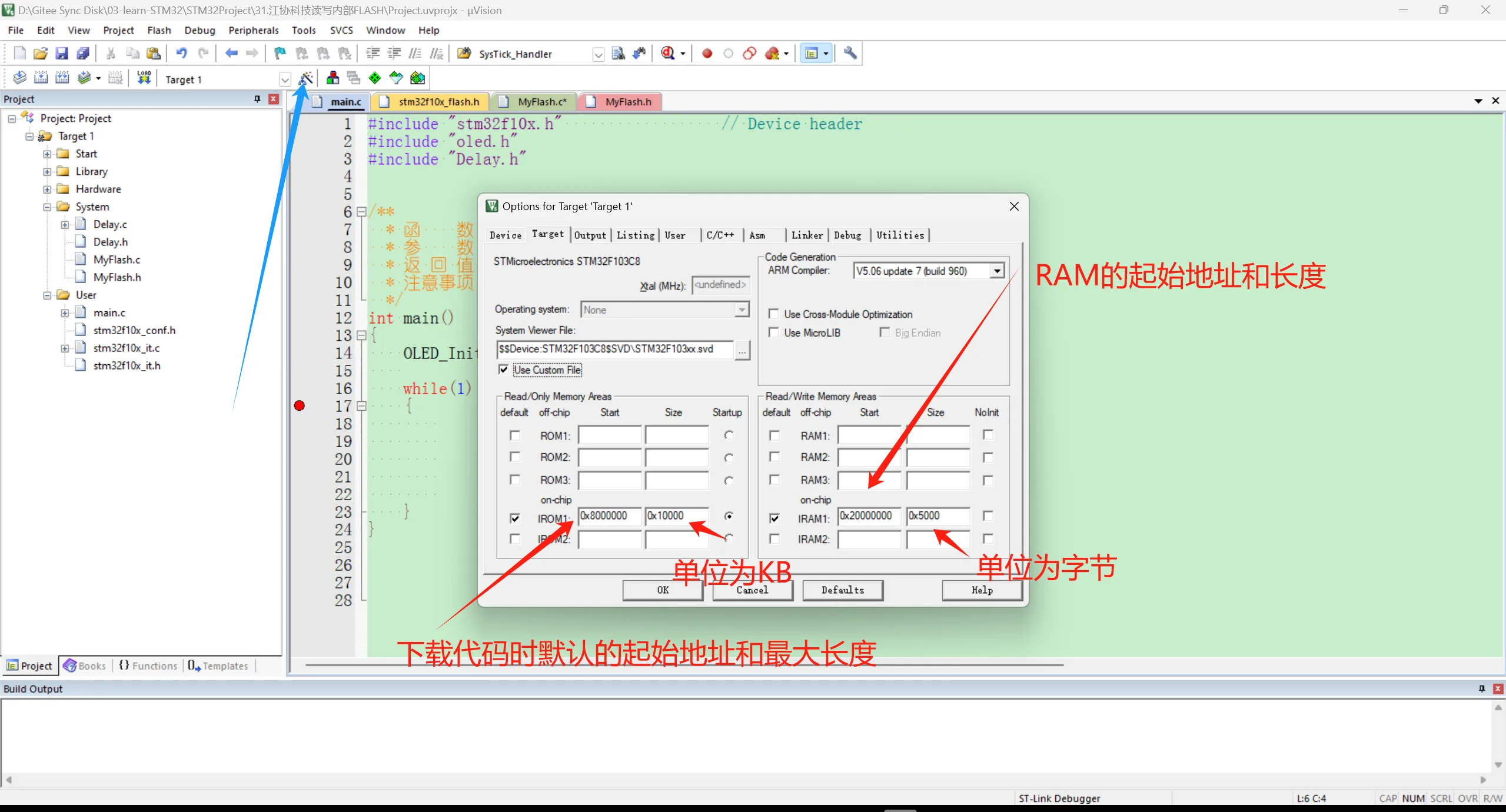This screenshot has height=812, width=1506.
Task: Click Defaults button
Action: 843,590
